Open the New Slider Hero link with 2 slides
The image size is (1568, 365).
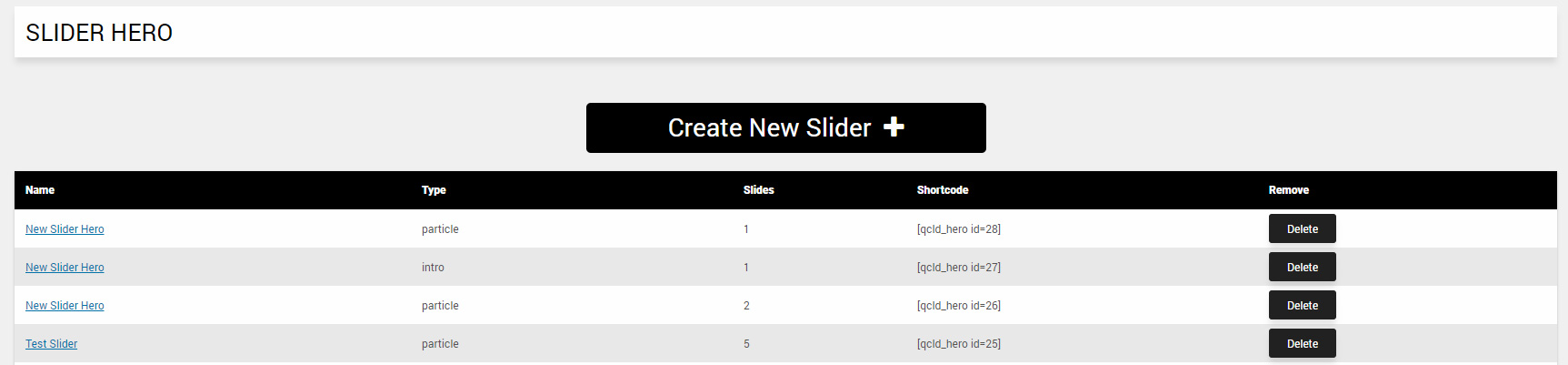coord(65,306)
